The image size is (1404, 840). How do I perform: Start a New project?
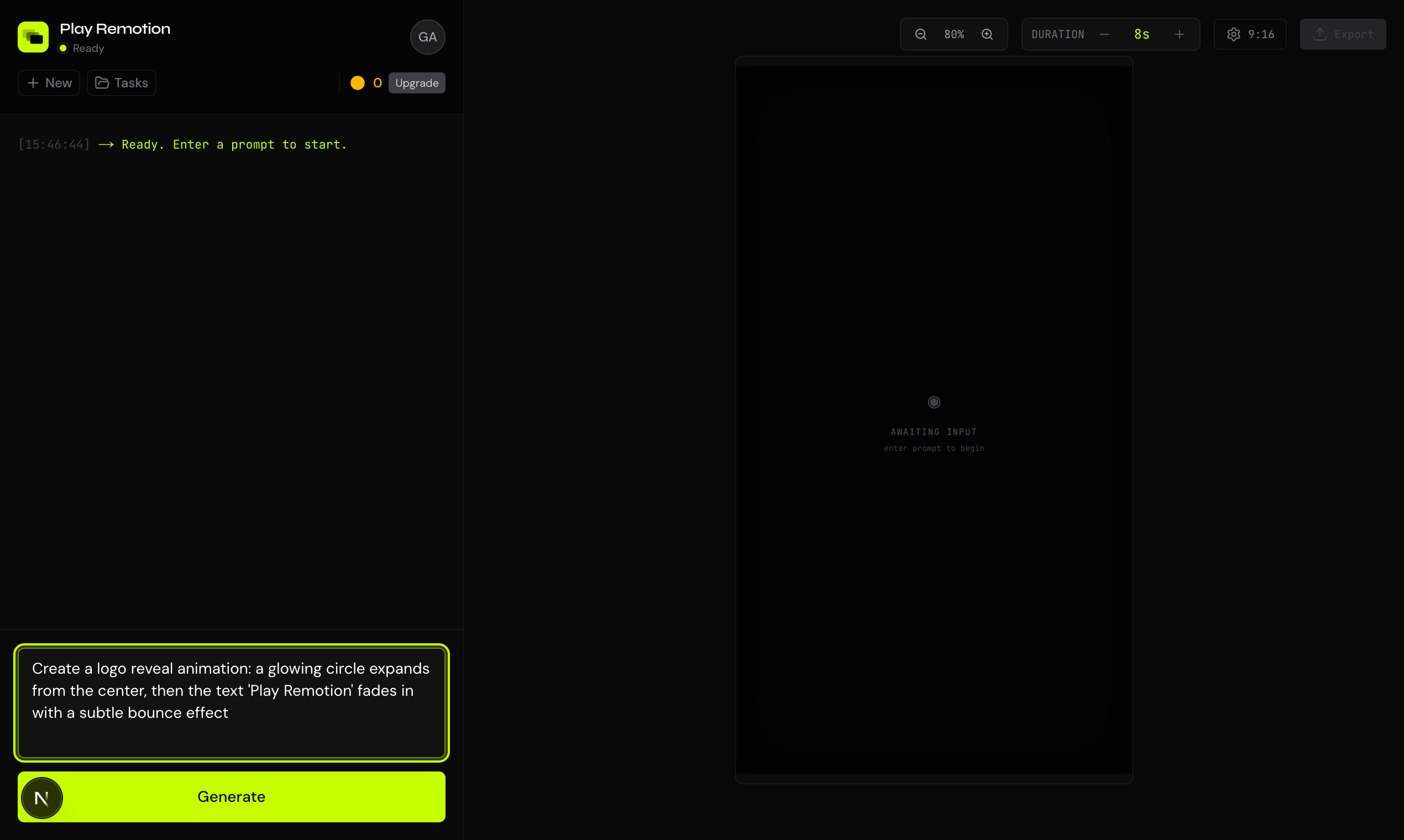point(48,83)
